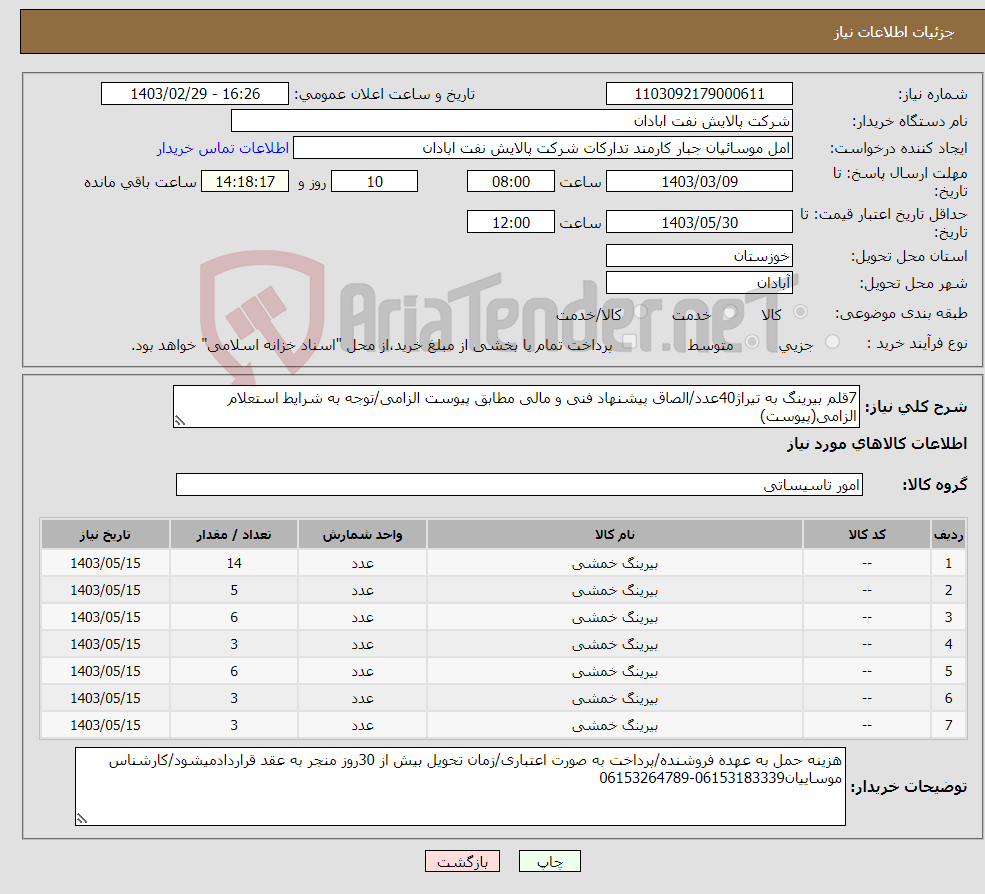Screen dimensions: 985x894
Task: Click the ردیف column header
Action: tap(948, 535)
